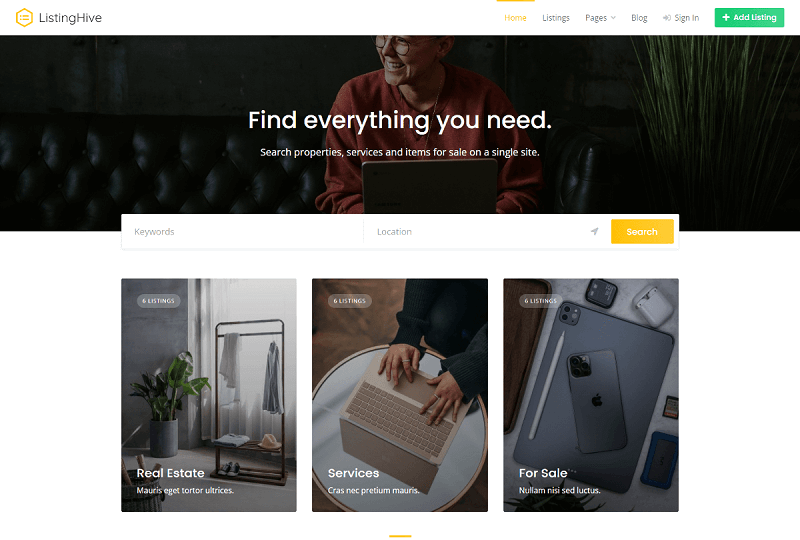This screenshot has height=540, width=800.
Task: Go to the Listings menu item
Action: point(556,18)
